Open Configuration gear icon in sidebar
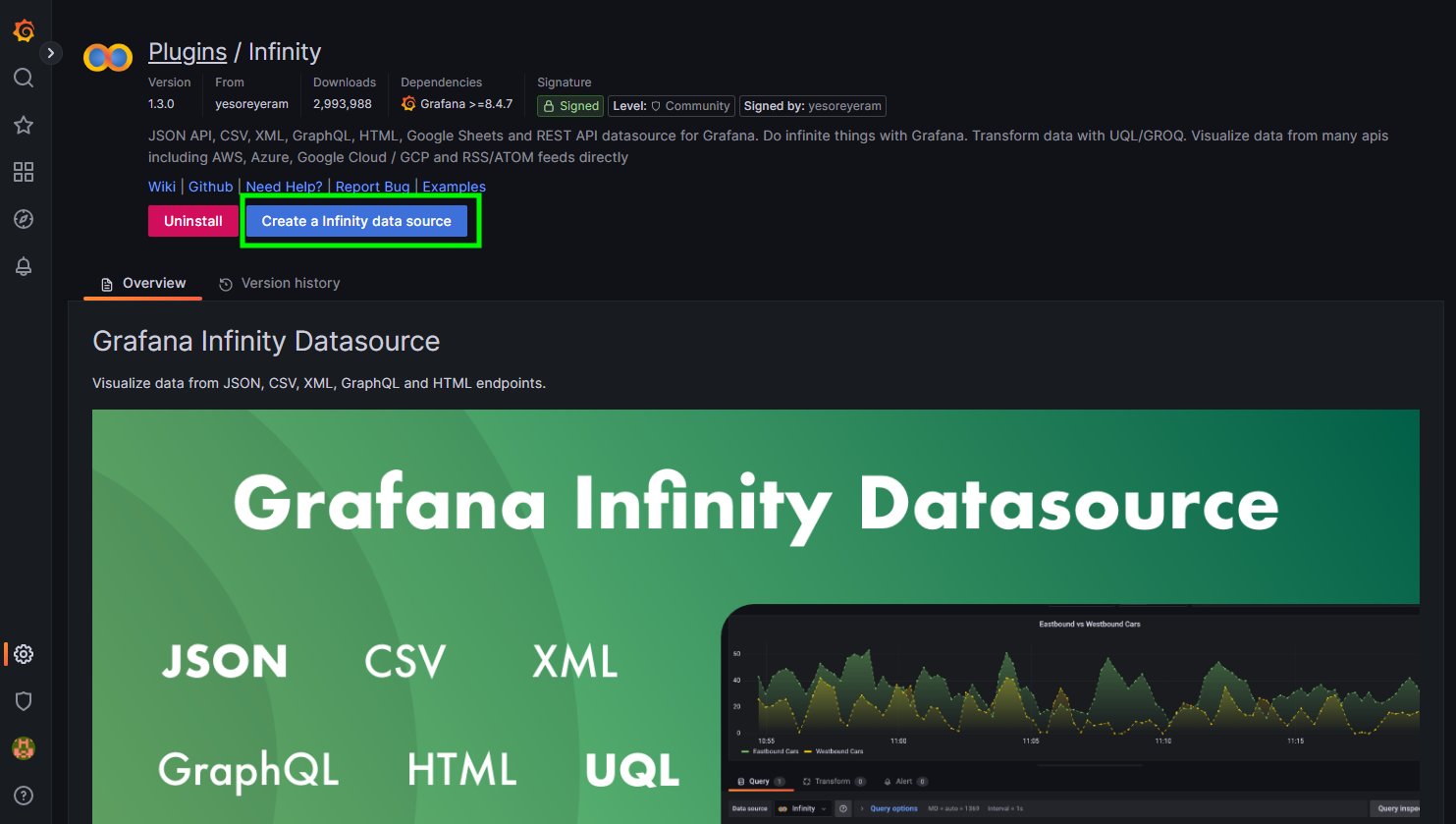 pos(24,654)
